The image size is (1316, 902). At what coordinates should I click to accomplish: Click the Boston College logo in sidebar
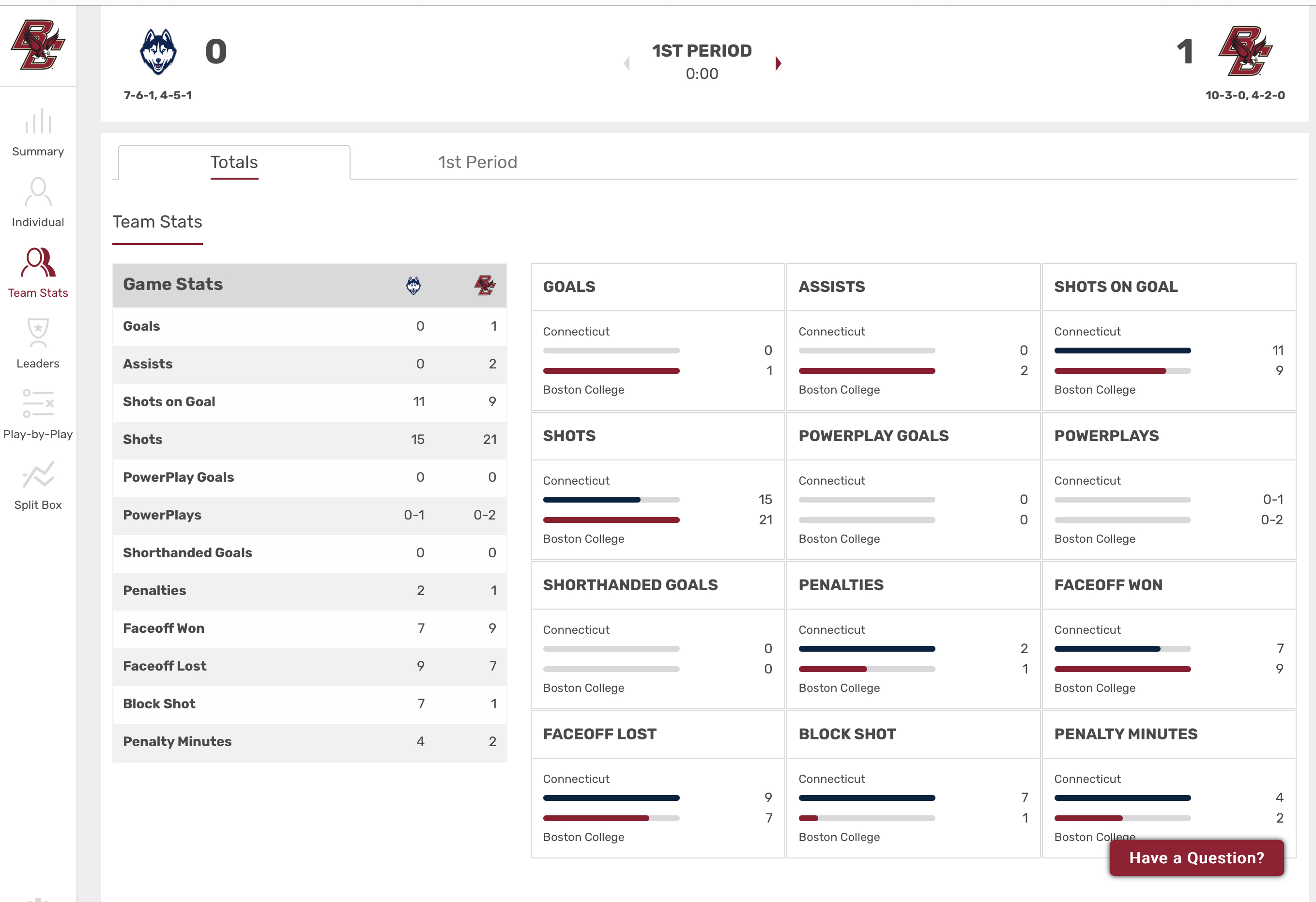(x=38, y=45)
